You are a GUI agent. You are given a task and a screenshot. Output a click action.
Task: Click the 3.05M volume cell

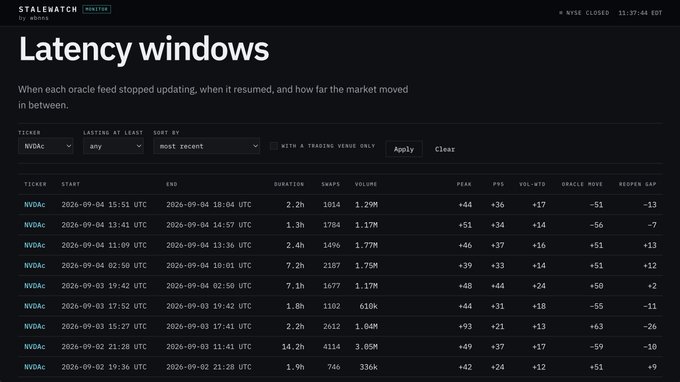(366, 347)
